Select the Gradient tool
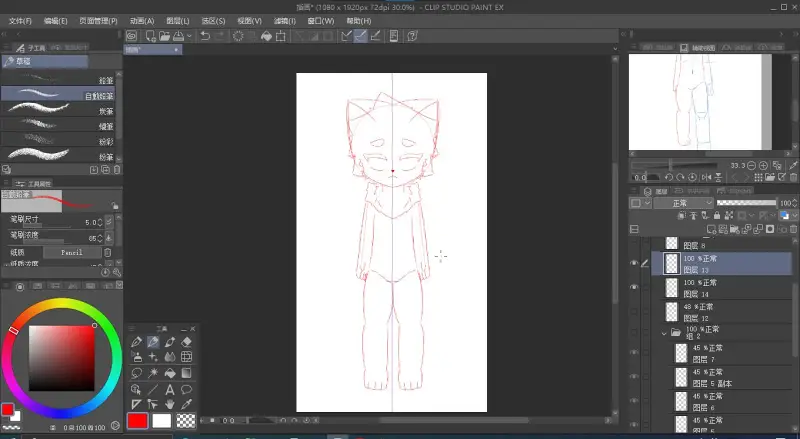This screenshot has height=439, width=800. point(186,373)
